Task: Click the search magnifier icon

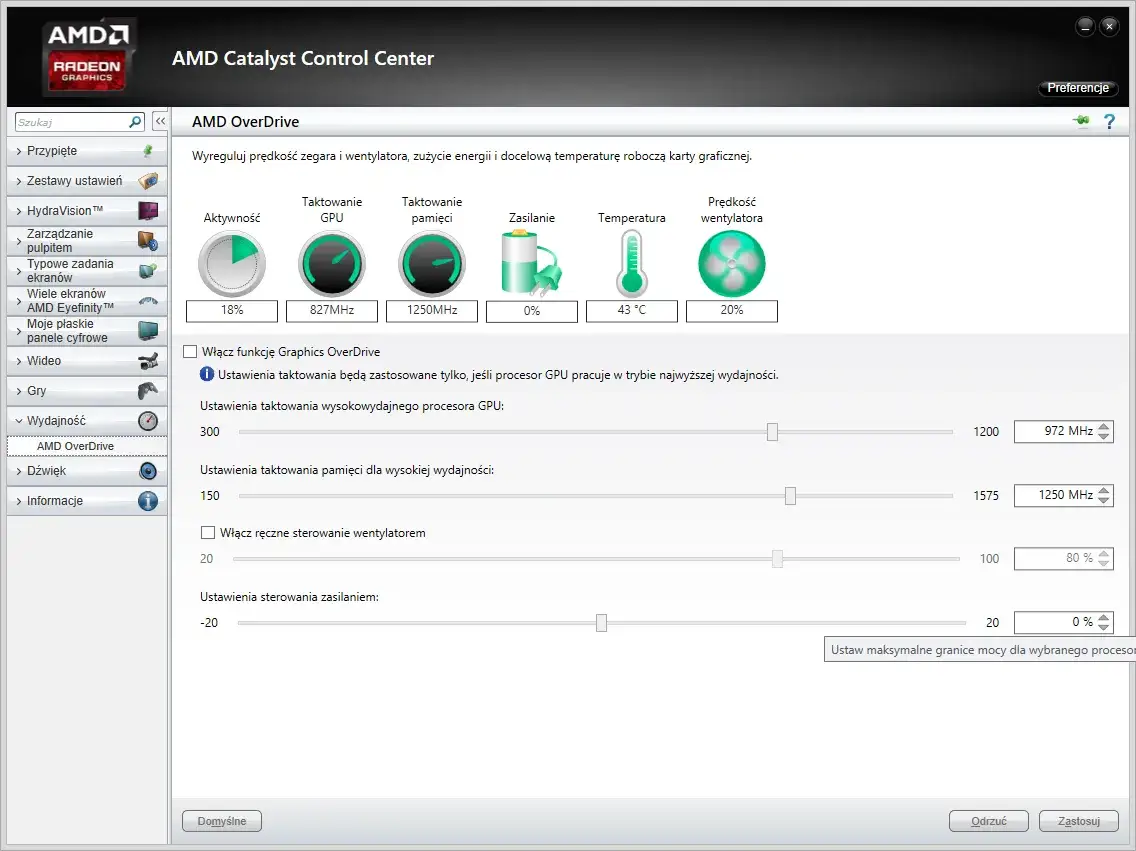Action: 135,122
